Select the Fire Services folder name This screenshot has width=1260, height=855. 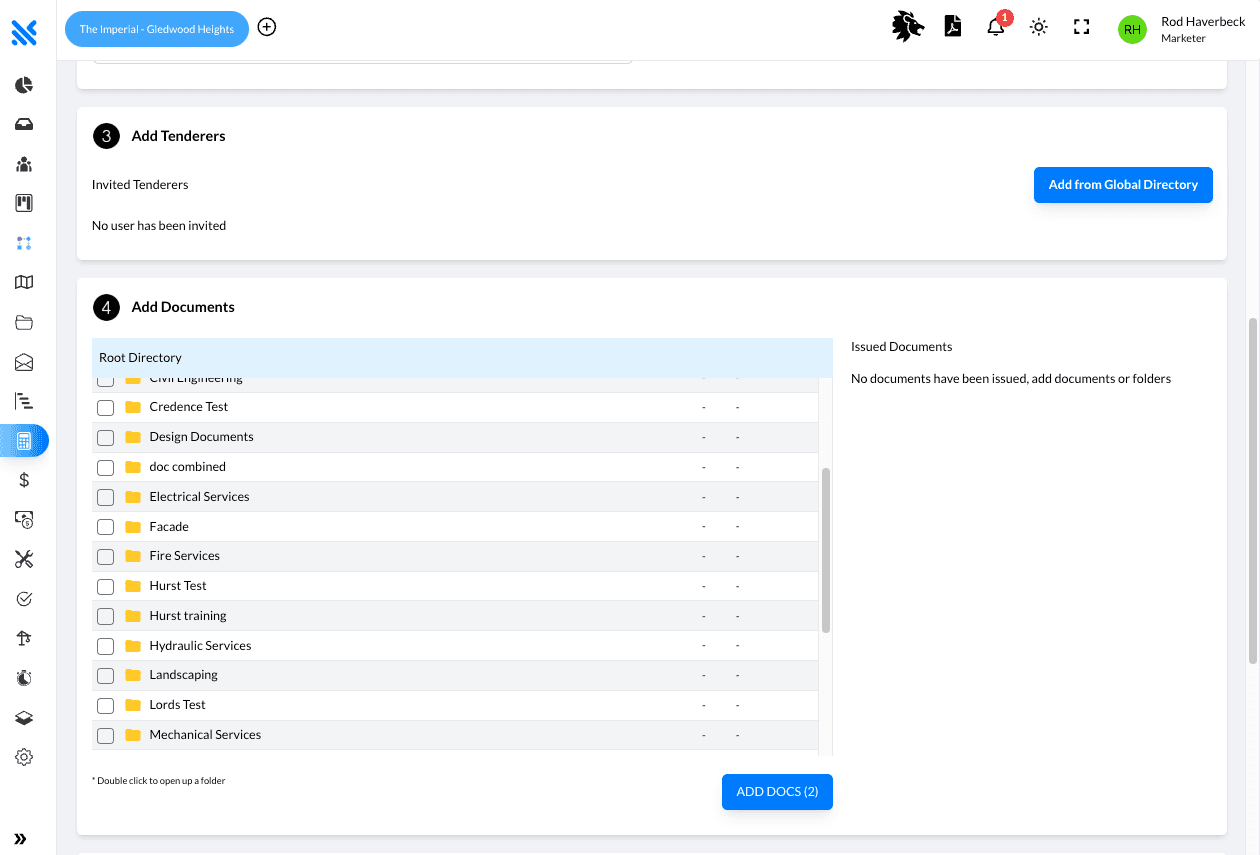coord(184,556)
